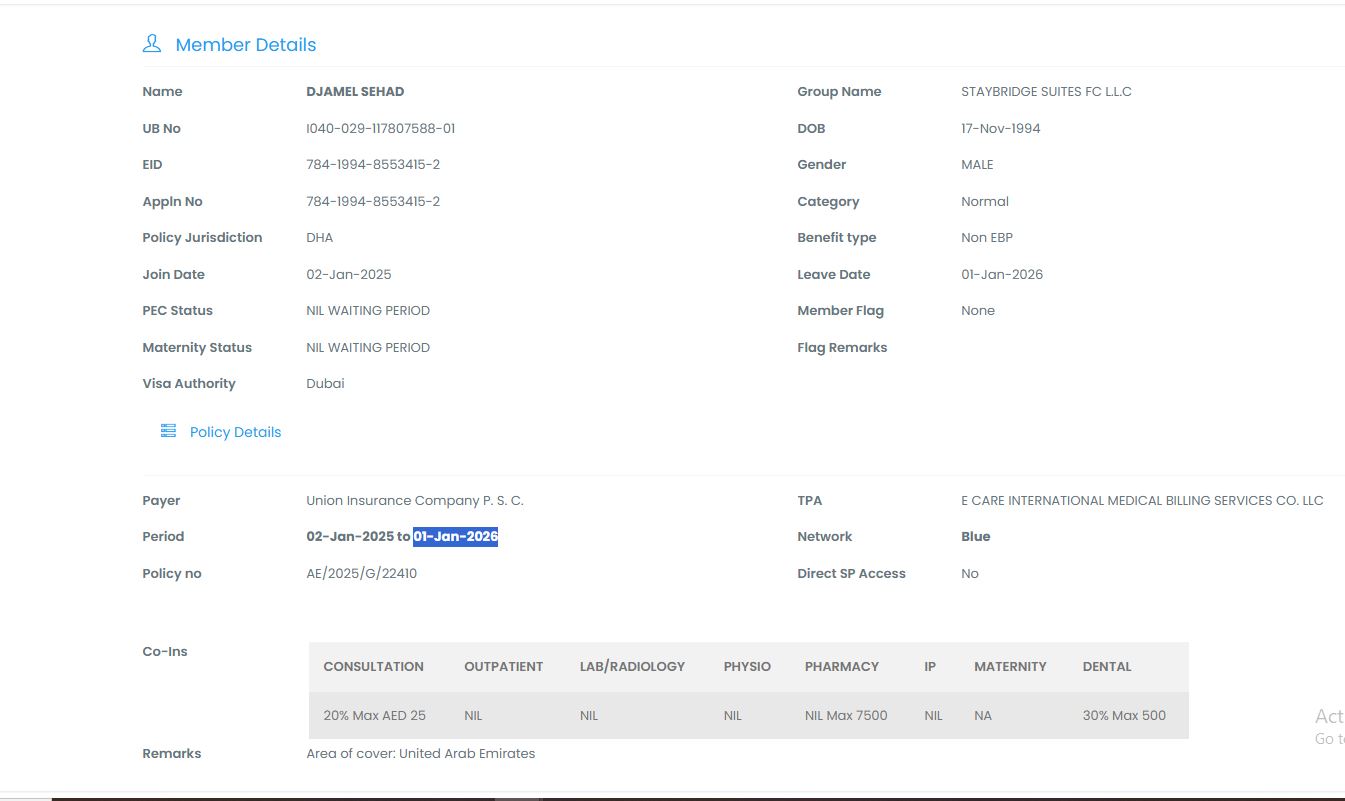This screenshot has width=1345, height=801.
Task: Click the DOB value 17-Nov-1994
Action: coord(1001,129)
